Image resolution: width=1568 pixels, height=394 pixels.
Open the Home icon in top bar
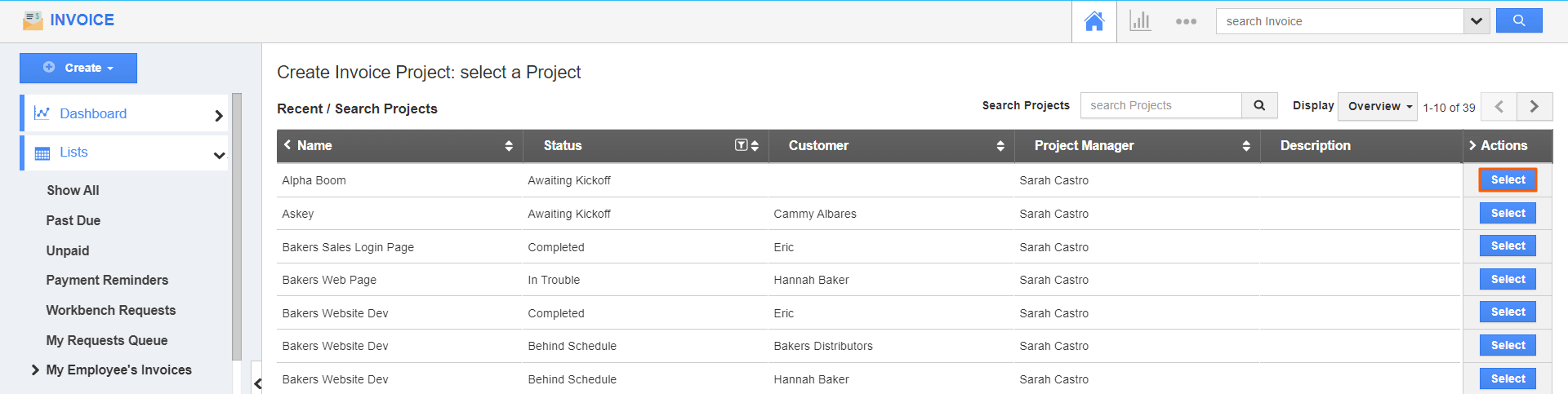point(1094,21)
